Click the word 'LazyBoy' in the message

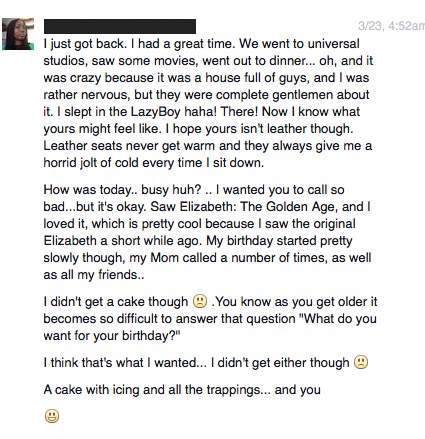tap(155, 112)
